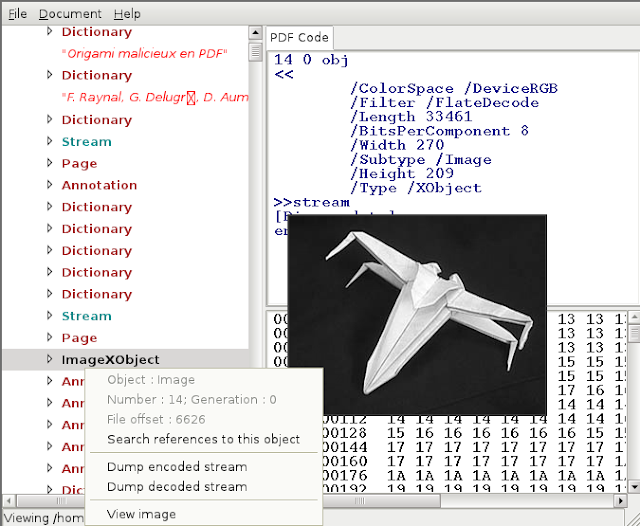640x526 pixels.
Task: Expand the topmost Dictionary node above 'Origami malicieux'
Action: (x=49, y=31)
